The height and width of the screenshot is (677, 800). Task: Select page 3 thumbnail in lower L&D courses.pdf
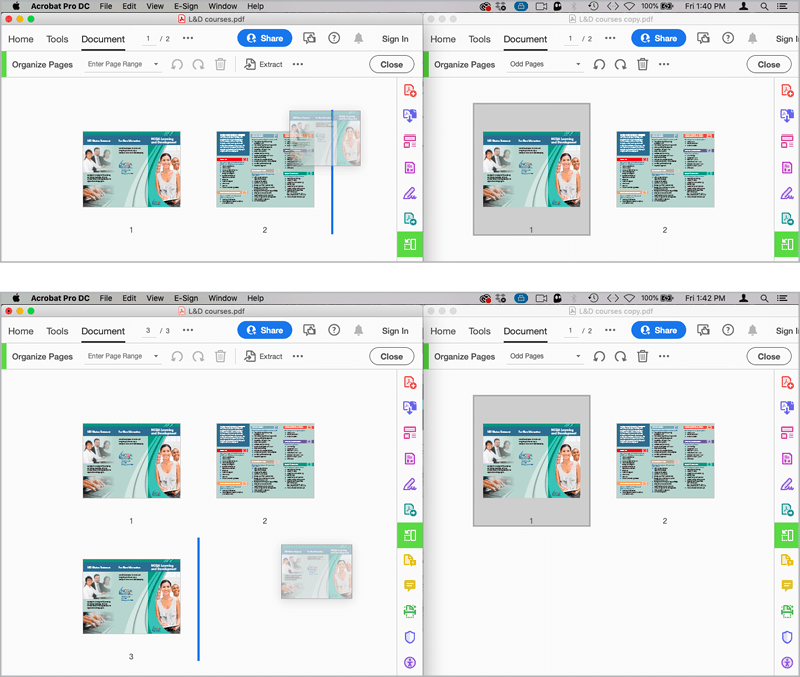tap(132, 596)
